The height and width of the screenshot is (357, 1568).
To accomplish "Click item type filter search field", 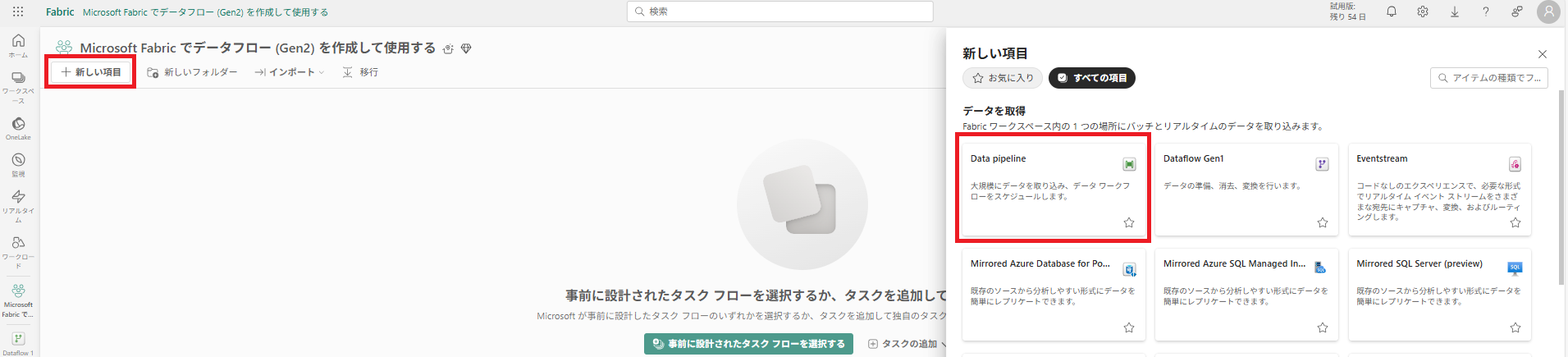I will (1489, 78).
